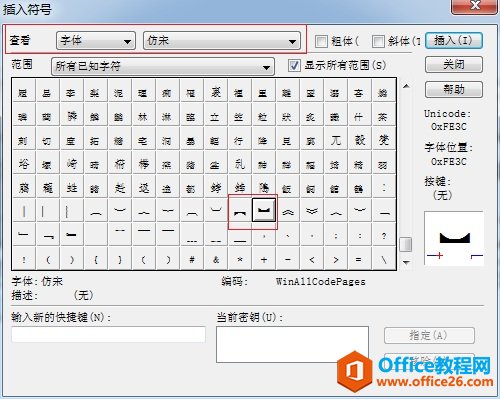Click the 关闭 close button
The image size is (500, 399).
tap(454, 65)
